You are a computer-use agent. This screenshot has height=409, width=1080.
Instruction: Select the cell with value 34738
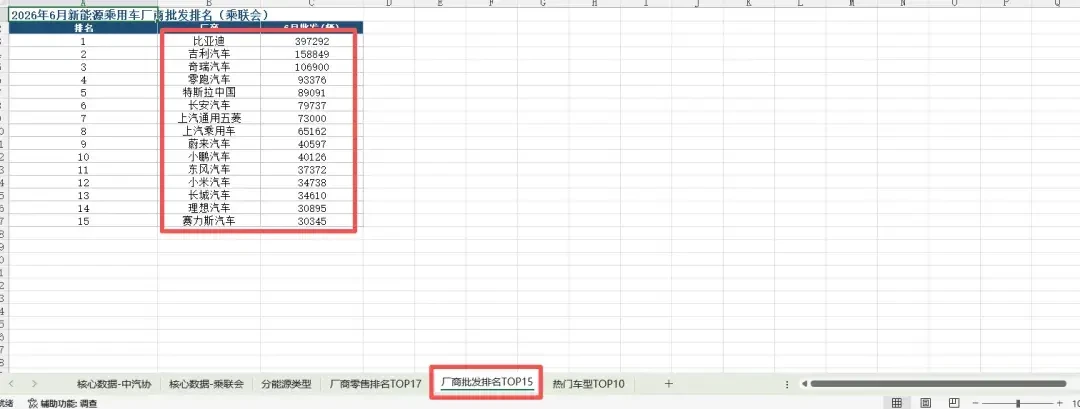point(311,182)
